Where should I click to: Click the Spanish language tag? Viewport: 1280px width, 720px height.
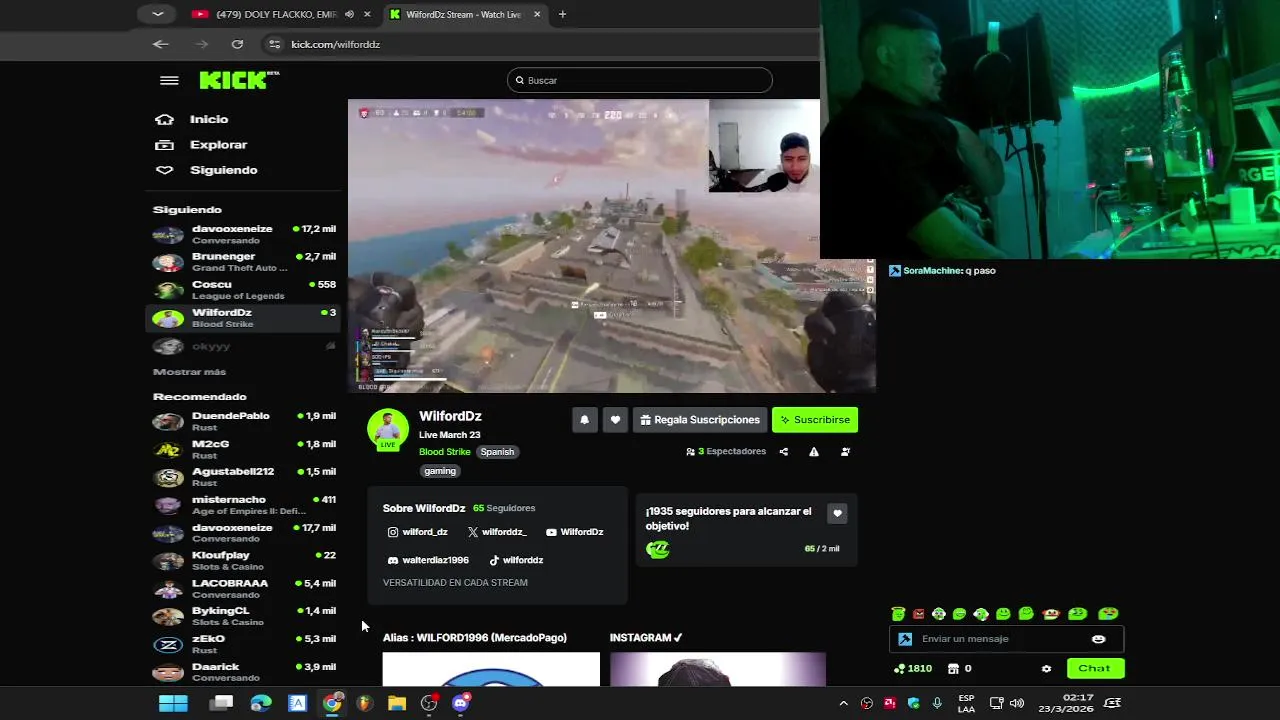point(497,452)
